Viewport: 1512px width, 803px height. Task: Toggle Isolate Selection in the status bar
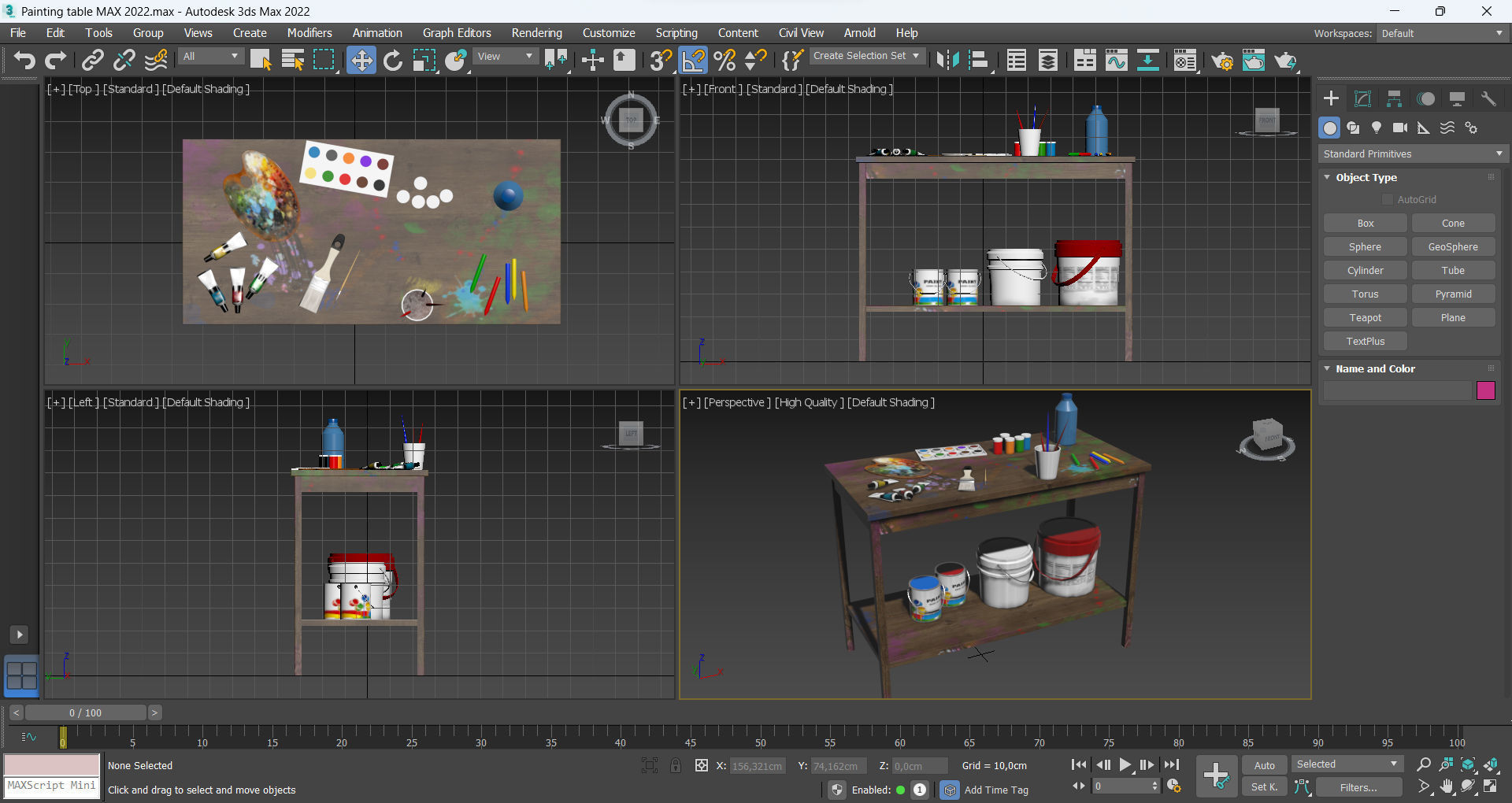click(650, 765)
